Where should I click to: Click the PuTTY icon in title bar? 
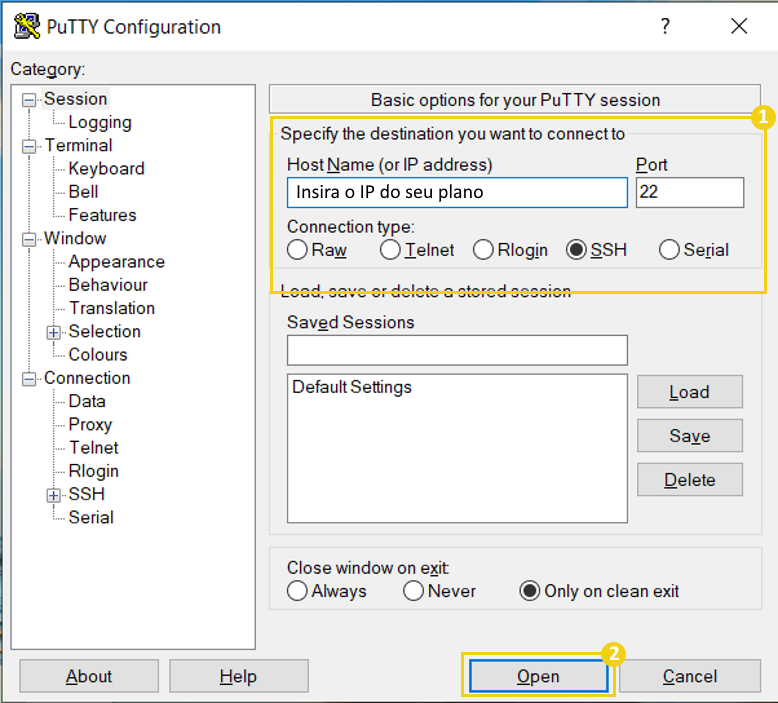click(27, 26)
